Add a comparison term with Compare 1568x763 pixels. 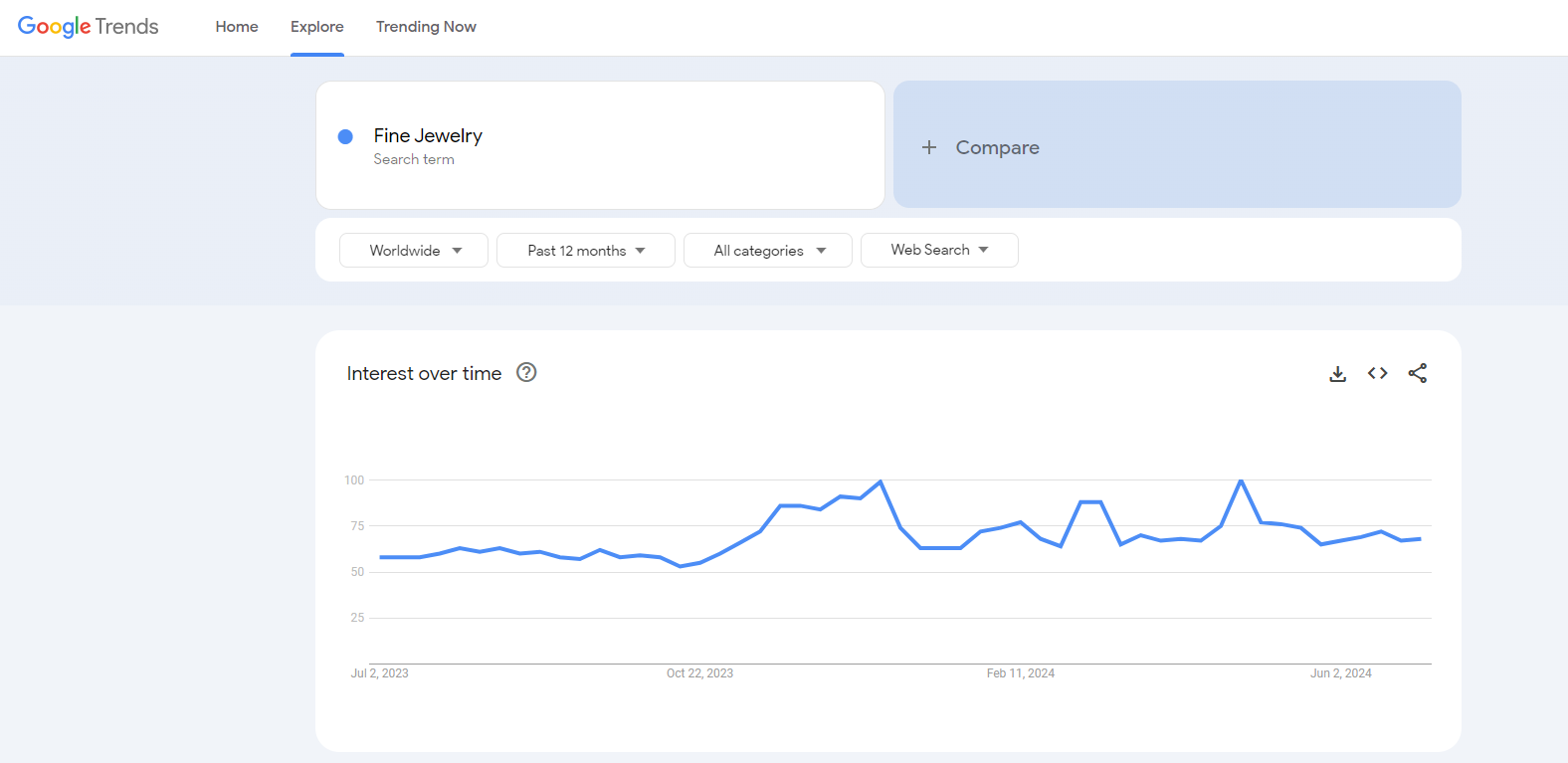[x=1177, y=144]
